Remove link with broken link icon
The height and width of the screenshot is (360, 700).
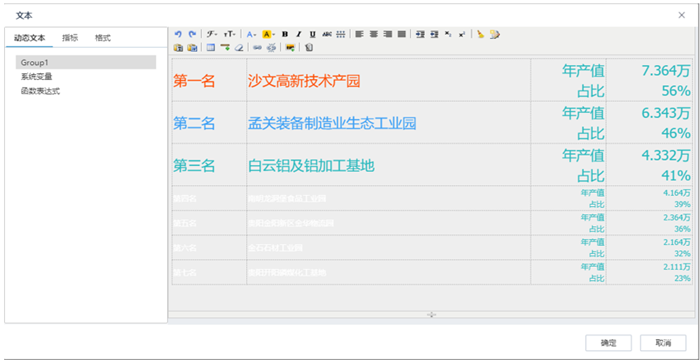271,47
